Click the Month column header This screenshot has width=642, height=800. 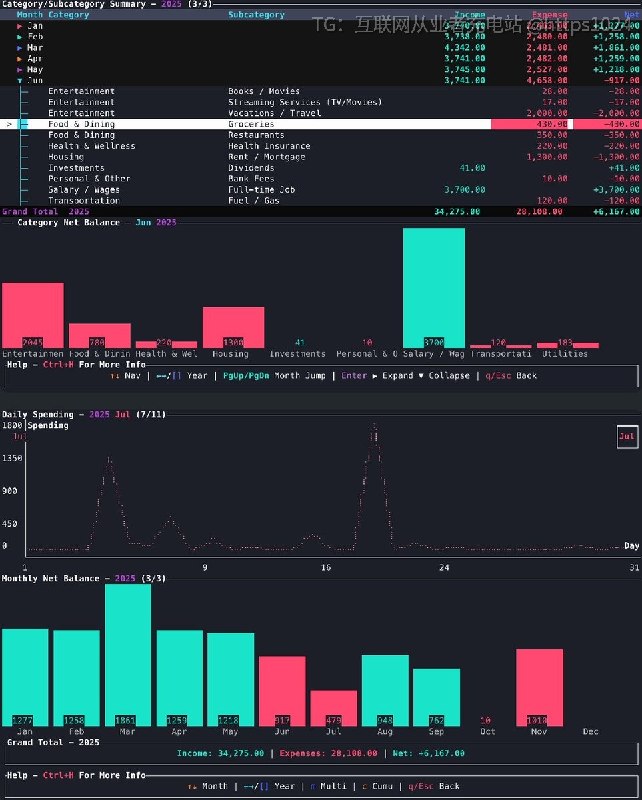[x=30, y=15]
